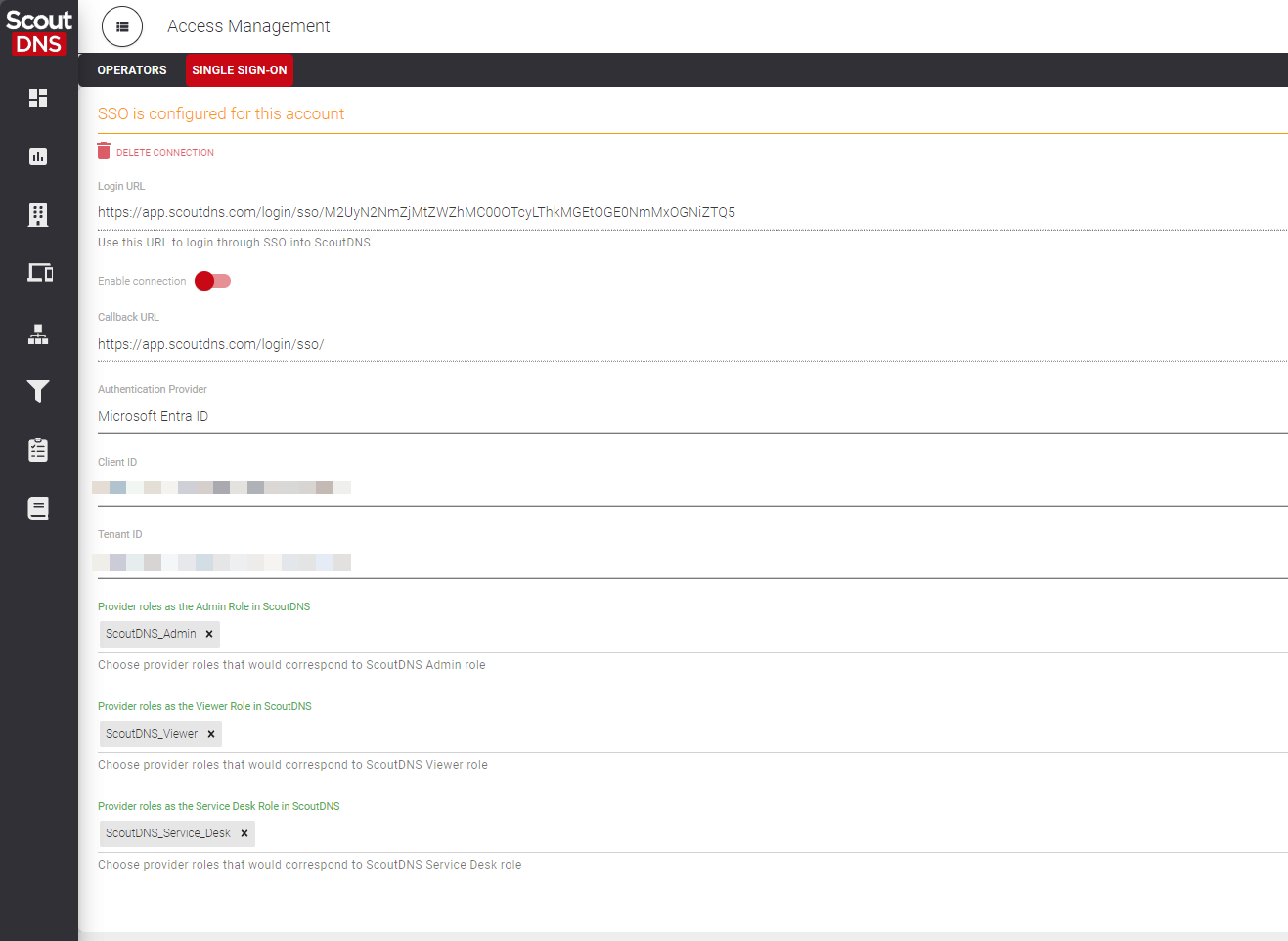Click the Login URL field
This screenshot has height=941, width=1288.
coord(692,212)
